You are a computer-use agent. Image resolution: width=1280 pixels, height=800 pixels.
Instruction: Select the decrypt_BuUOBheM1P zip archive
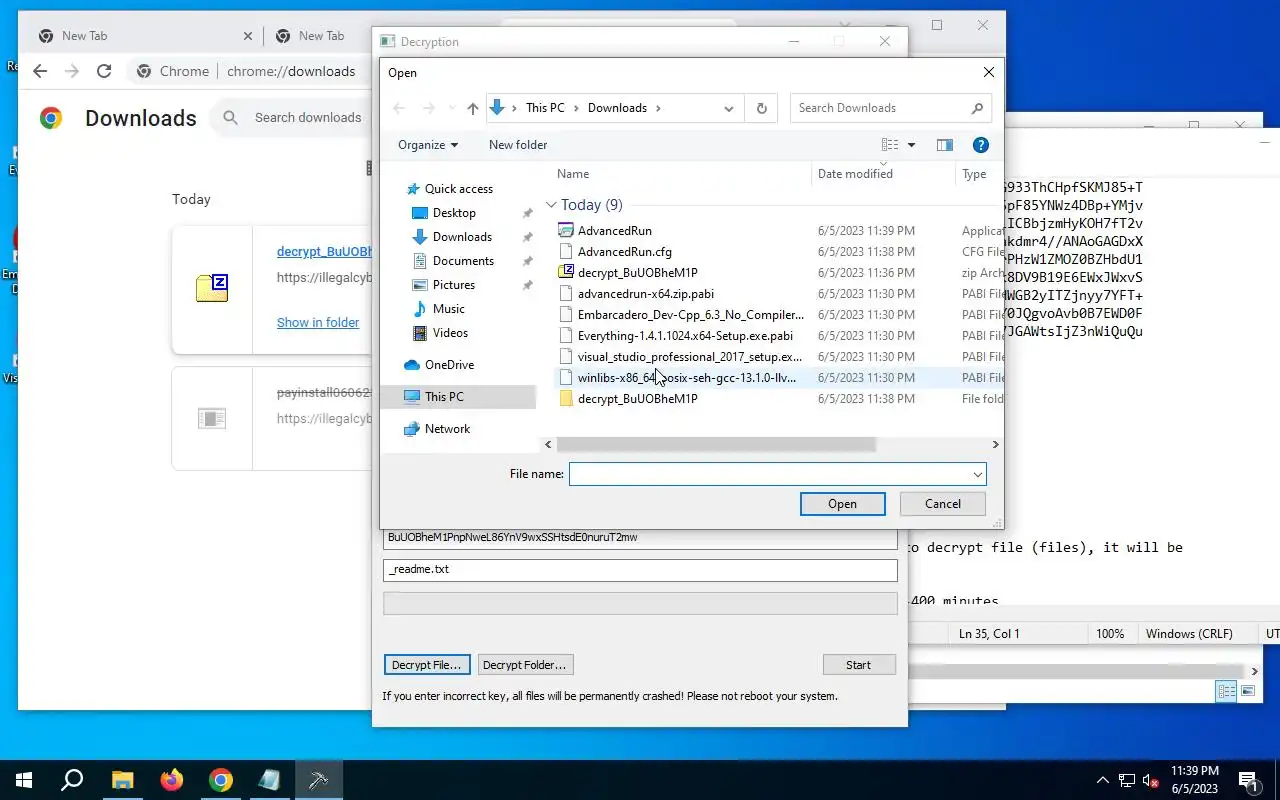(x=637, y=273)
